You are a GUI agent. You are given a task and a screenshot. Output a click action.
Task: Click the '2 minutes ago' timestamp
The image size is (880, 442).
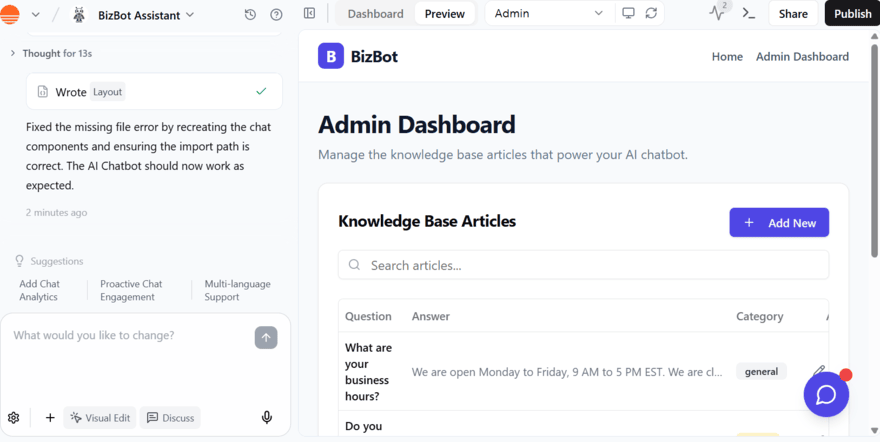click(x=56, y=213)
